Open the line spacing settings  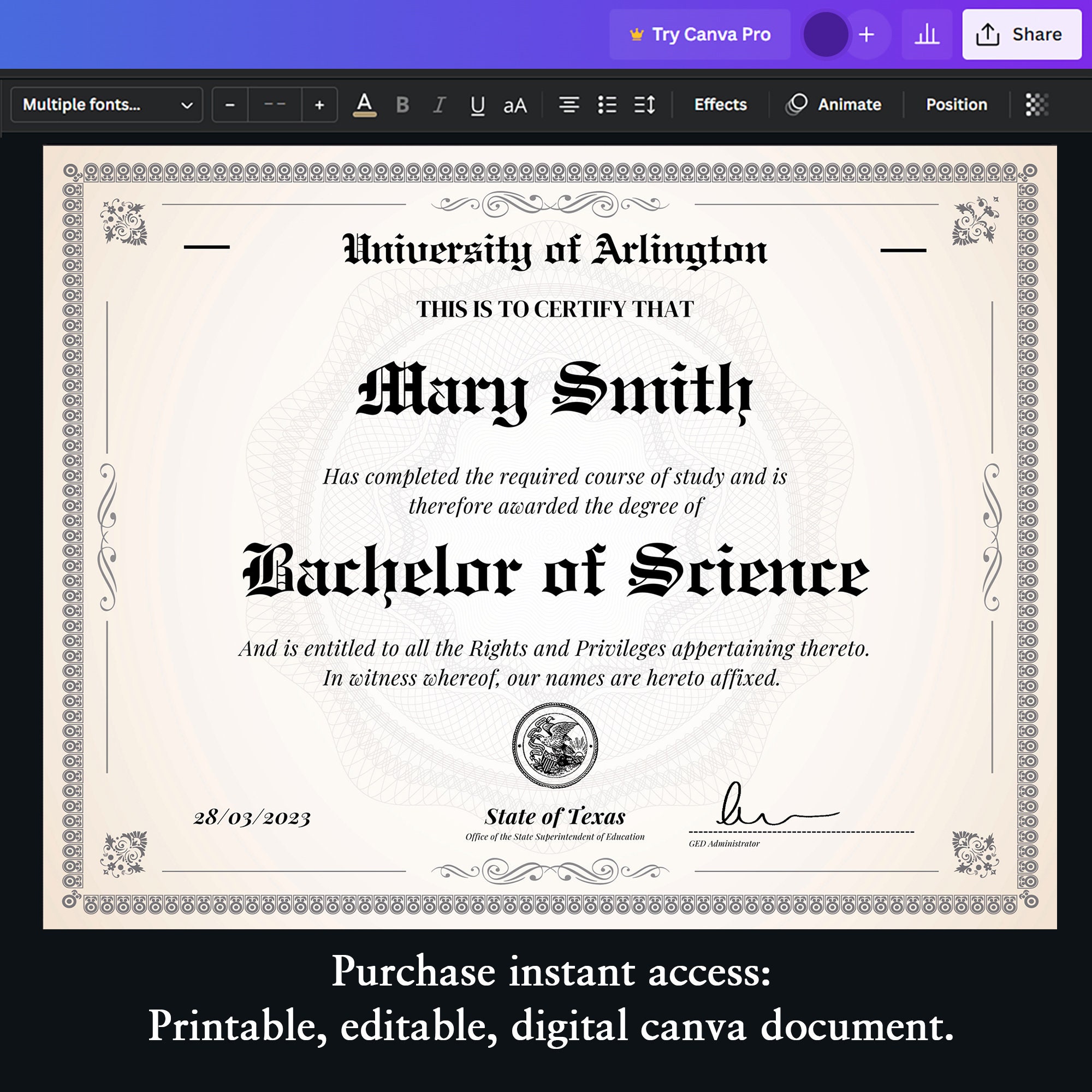pos(644,105)
